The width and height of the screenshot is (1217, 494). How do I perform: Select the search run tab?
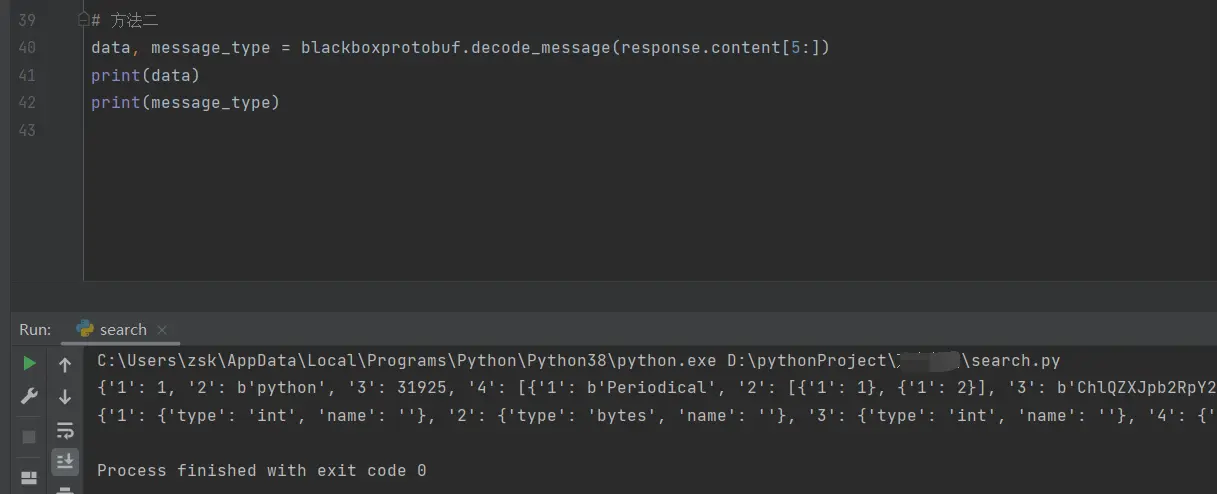coord(122,329)
